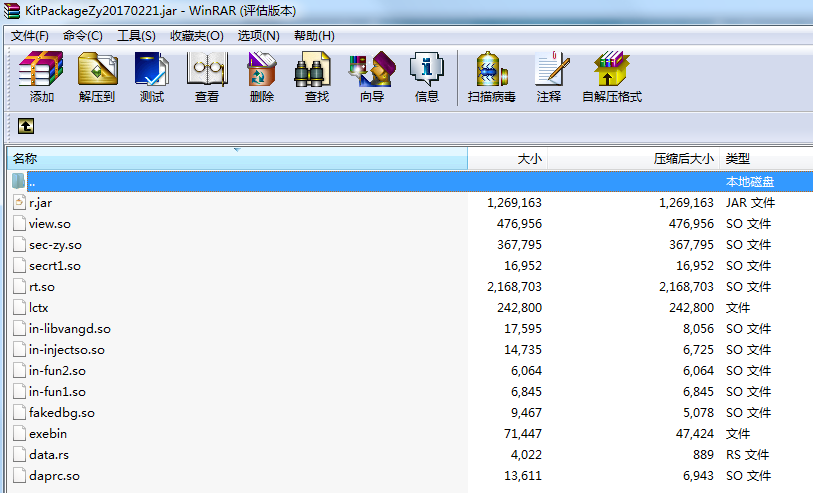
Task: Select the in-libvangd.so file name
Action: click(x=69, y=329)
